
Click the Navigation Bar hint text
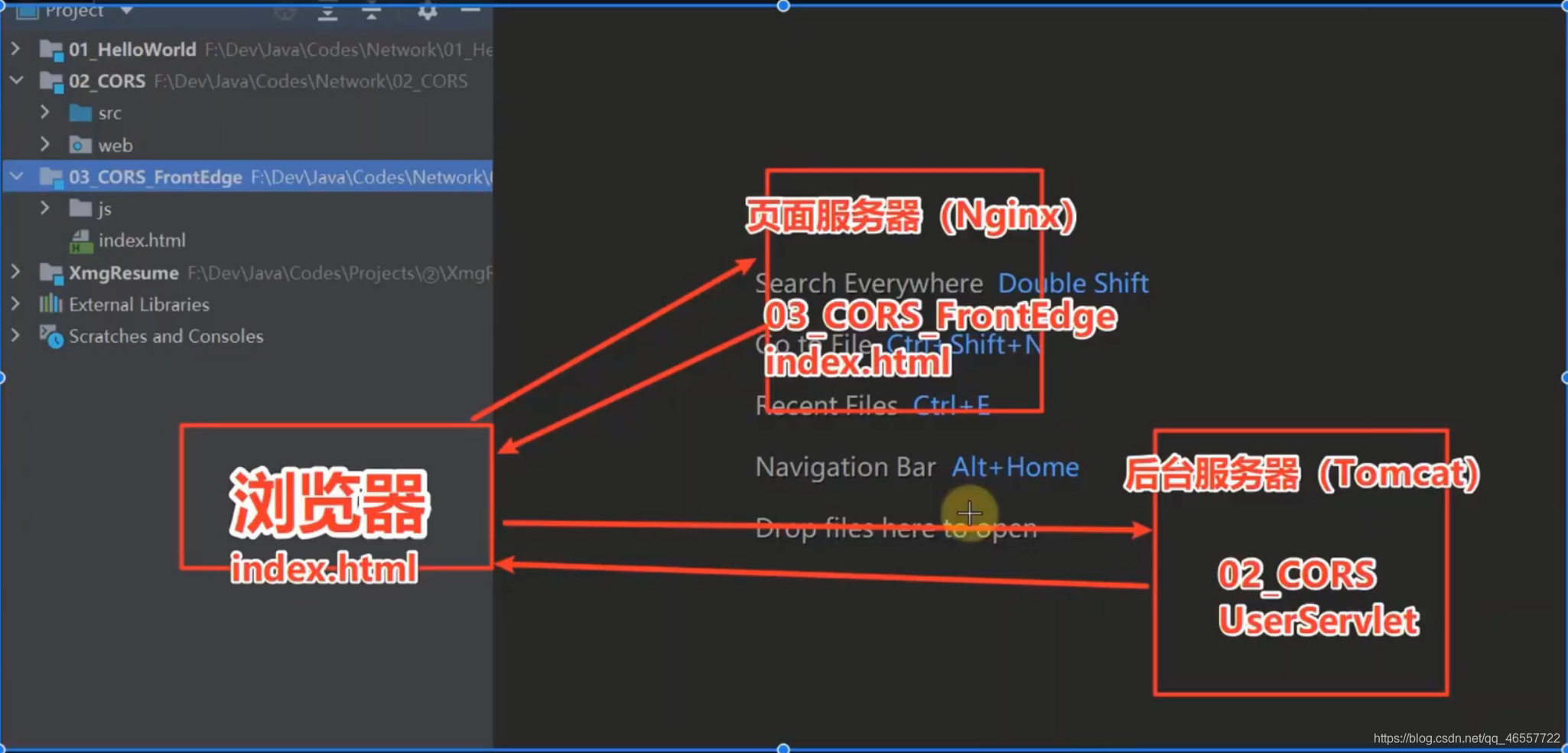[x=845, y=467]
